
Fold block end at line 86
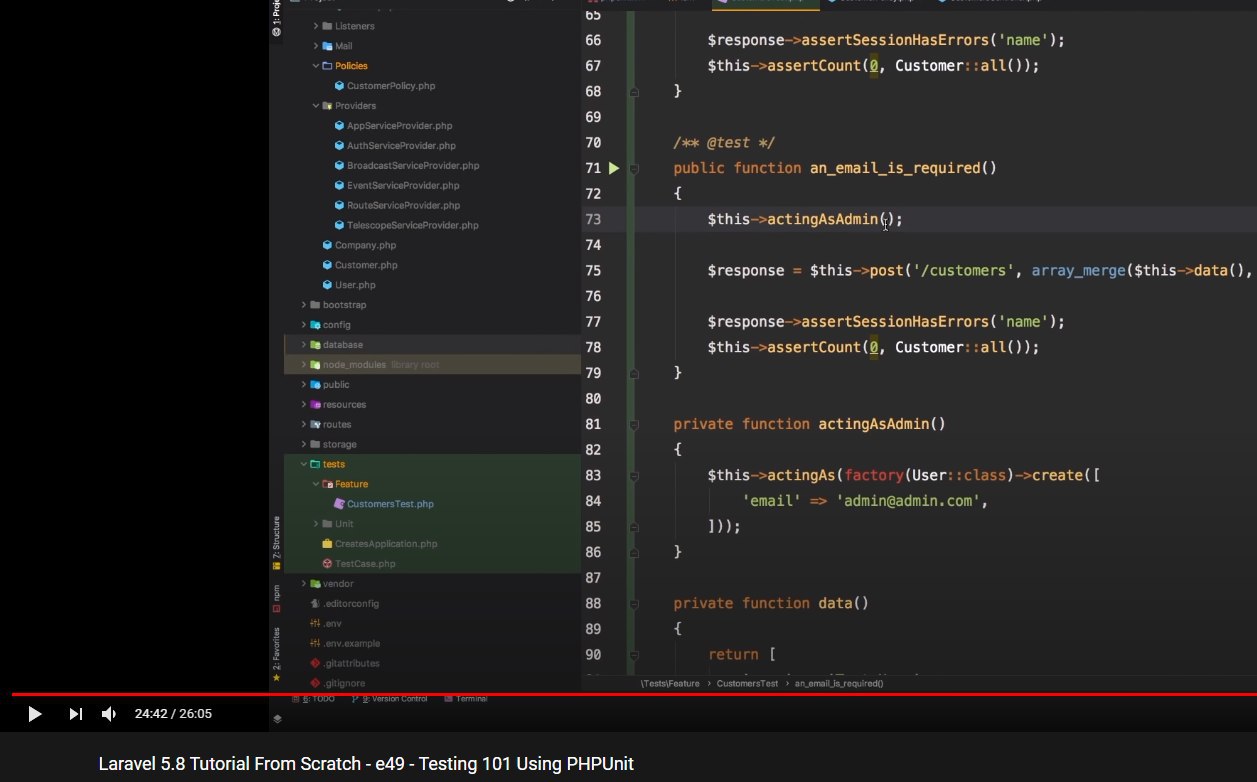click(x=634, y=552)
